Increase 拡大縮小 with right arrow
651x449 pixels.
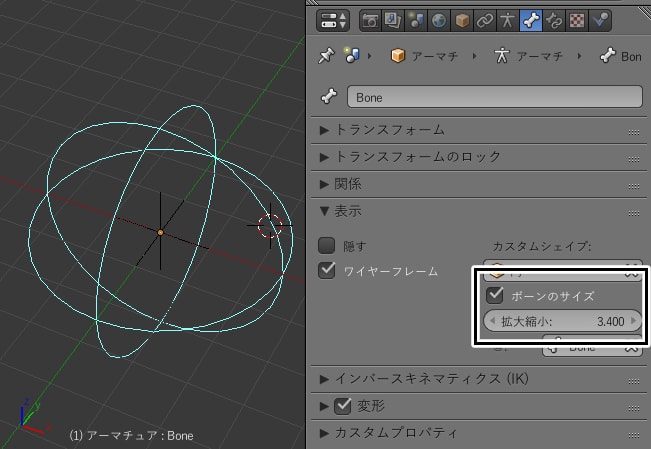tap(633, 321)
